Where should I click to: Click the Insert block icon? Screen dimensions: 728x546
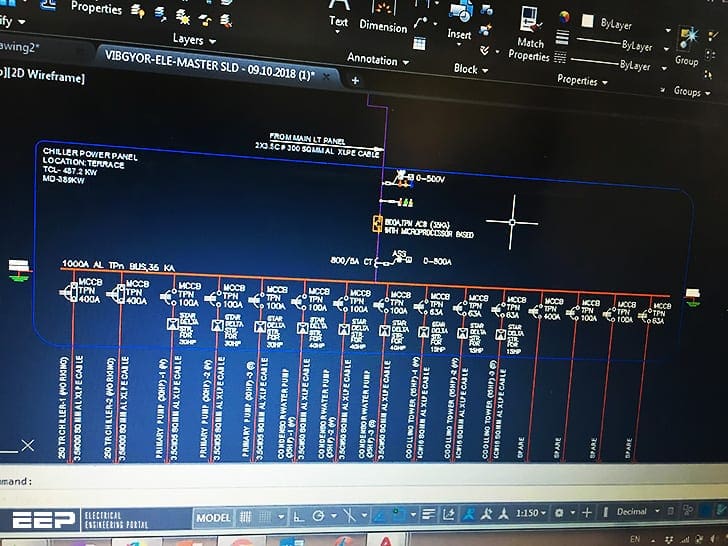460,12
